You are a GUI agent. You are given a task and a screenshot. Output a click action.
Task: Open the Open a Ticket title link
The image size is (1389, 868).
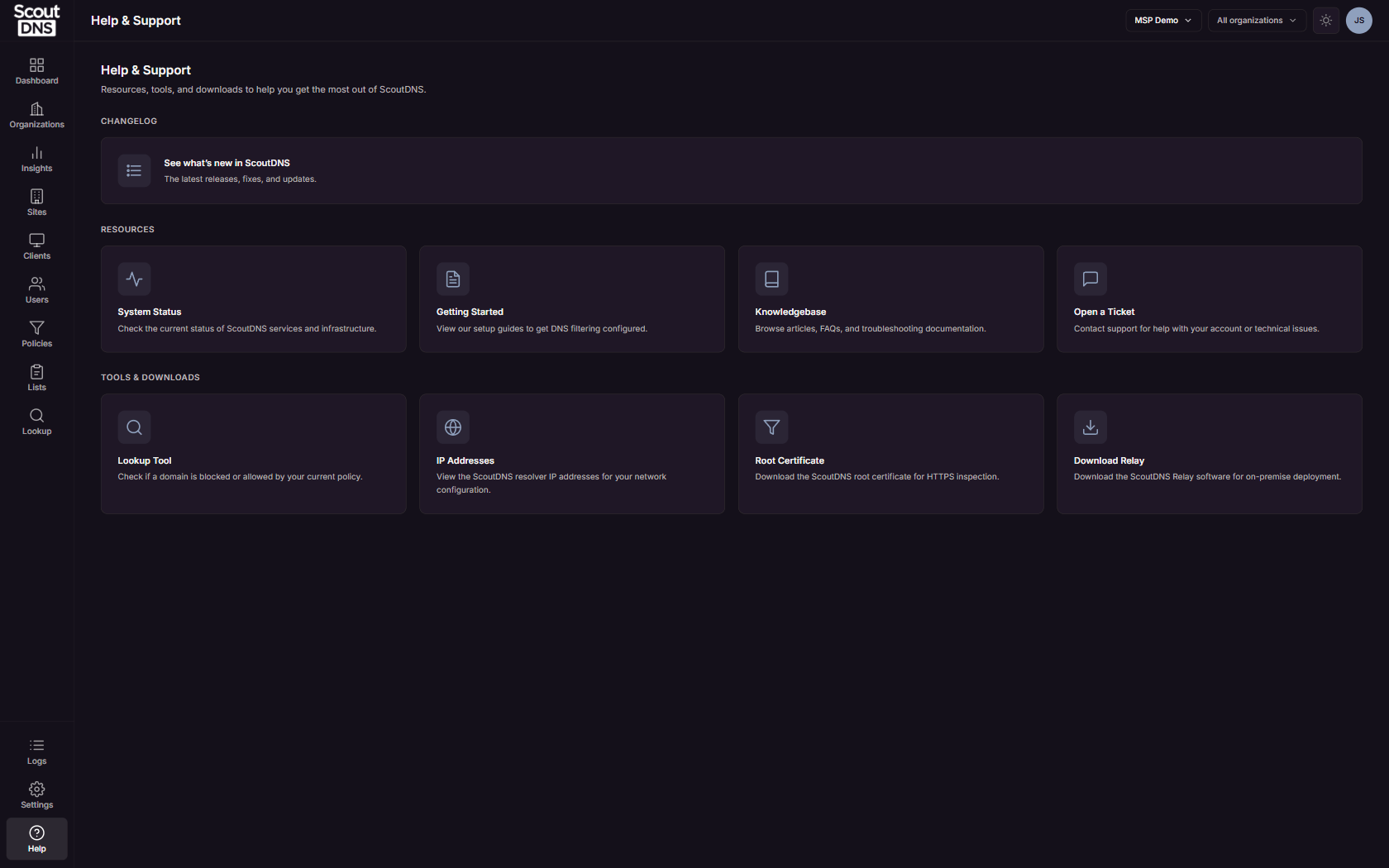click(1104, 312)
